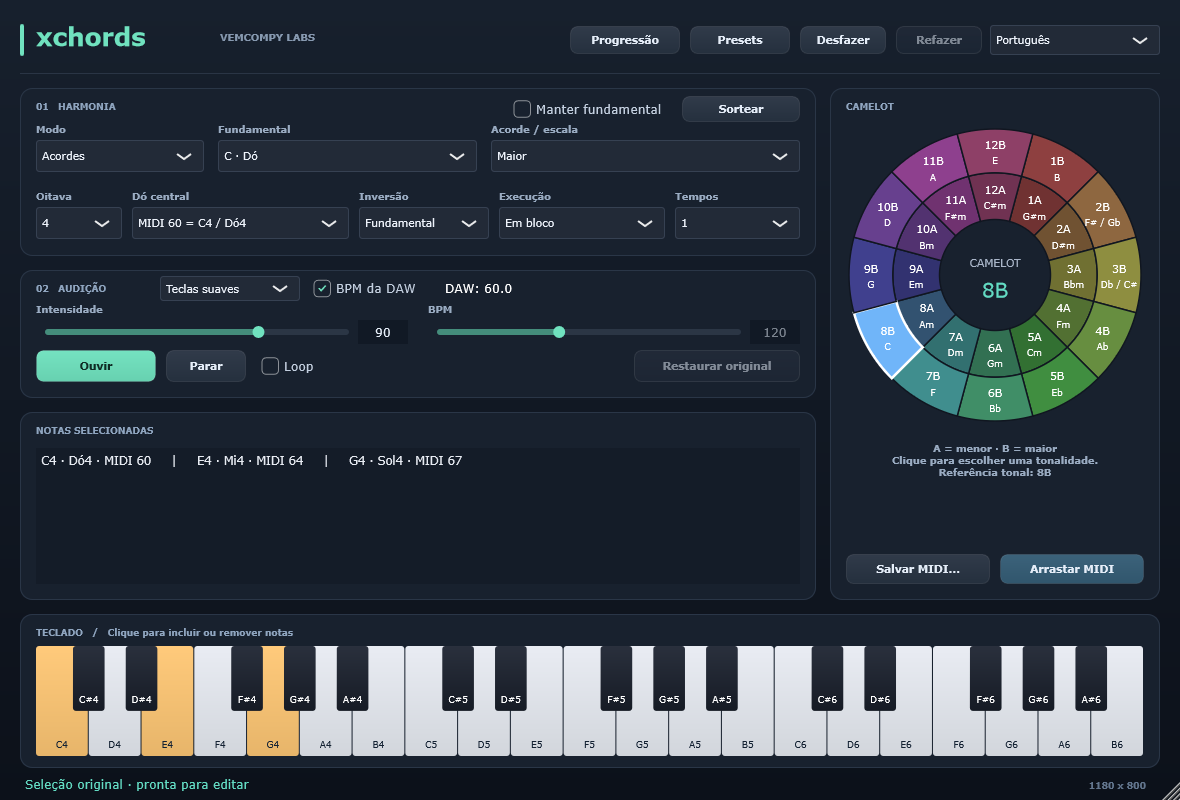The height and width of the screenshot is (800, 1180).
Task: Open the Oitava dropdown
Action: point(78,223)
